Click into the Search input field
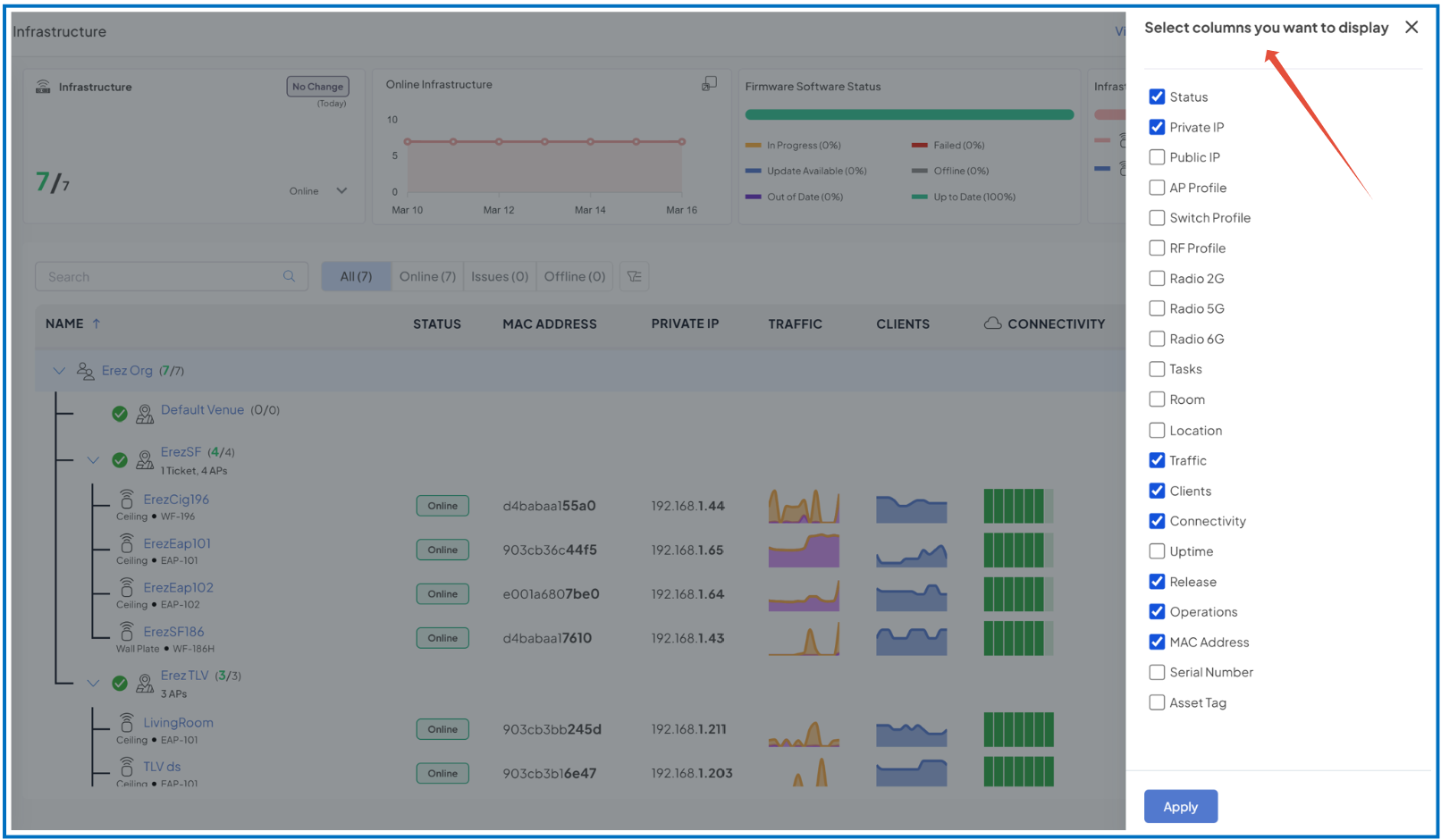Viewport: 1441px width, 840px height. 172,276
